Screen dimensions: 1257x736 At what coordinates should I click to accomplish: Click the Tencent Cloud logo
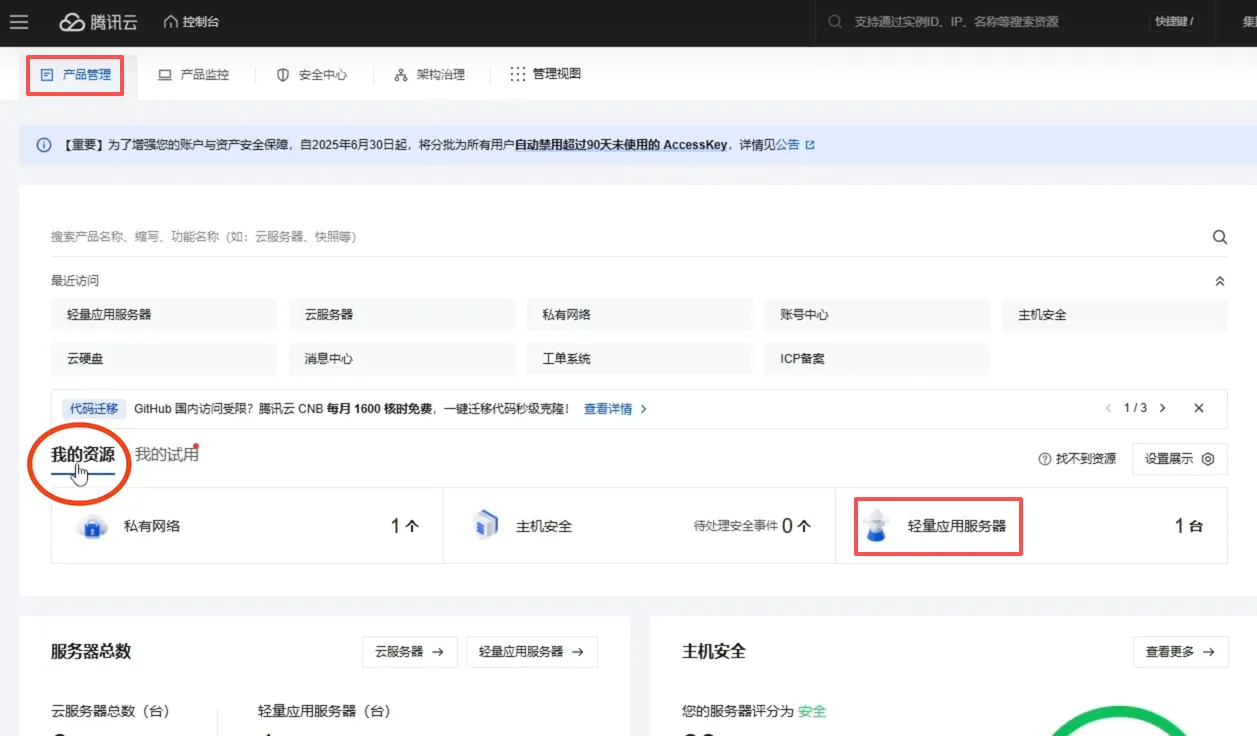[98, 22]
